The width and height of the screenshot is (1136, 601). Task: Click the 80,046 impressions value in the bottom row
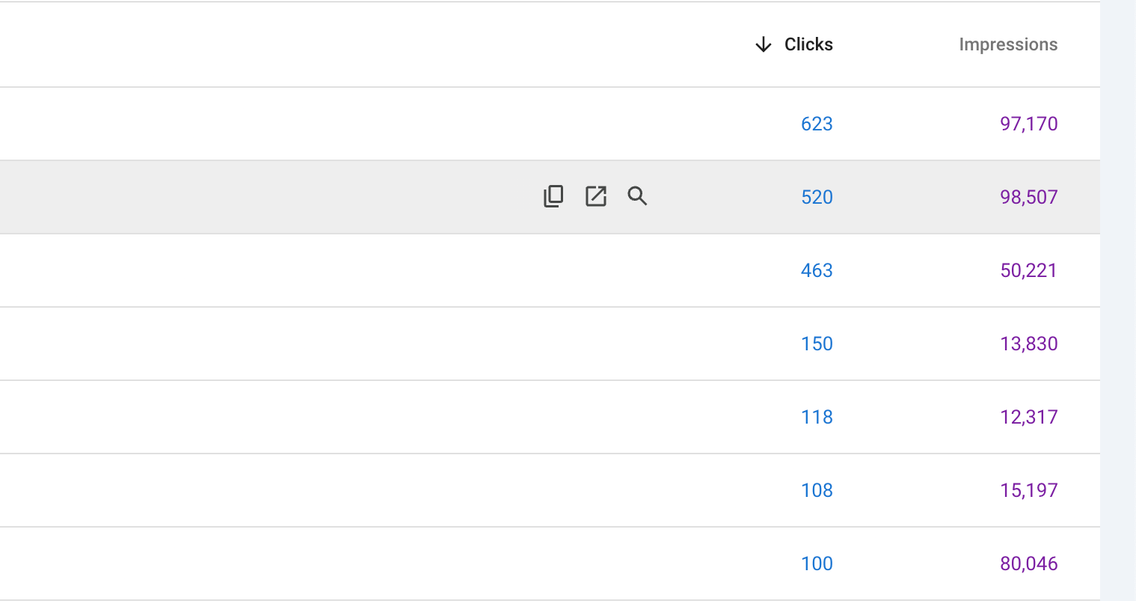[1029, 563]
